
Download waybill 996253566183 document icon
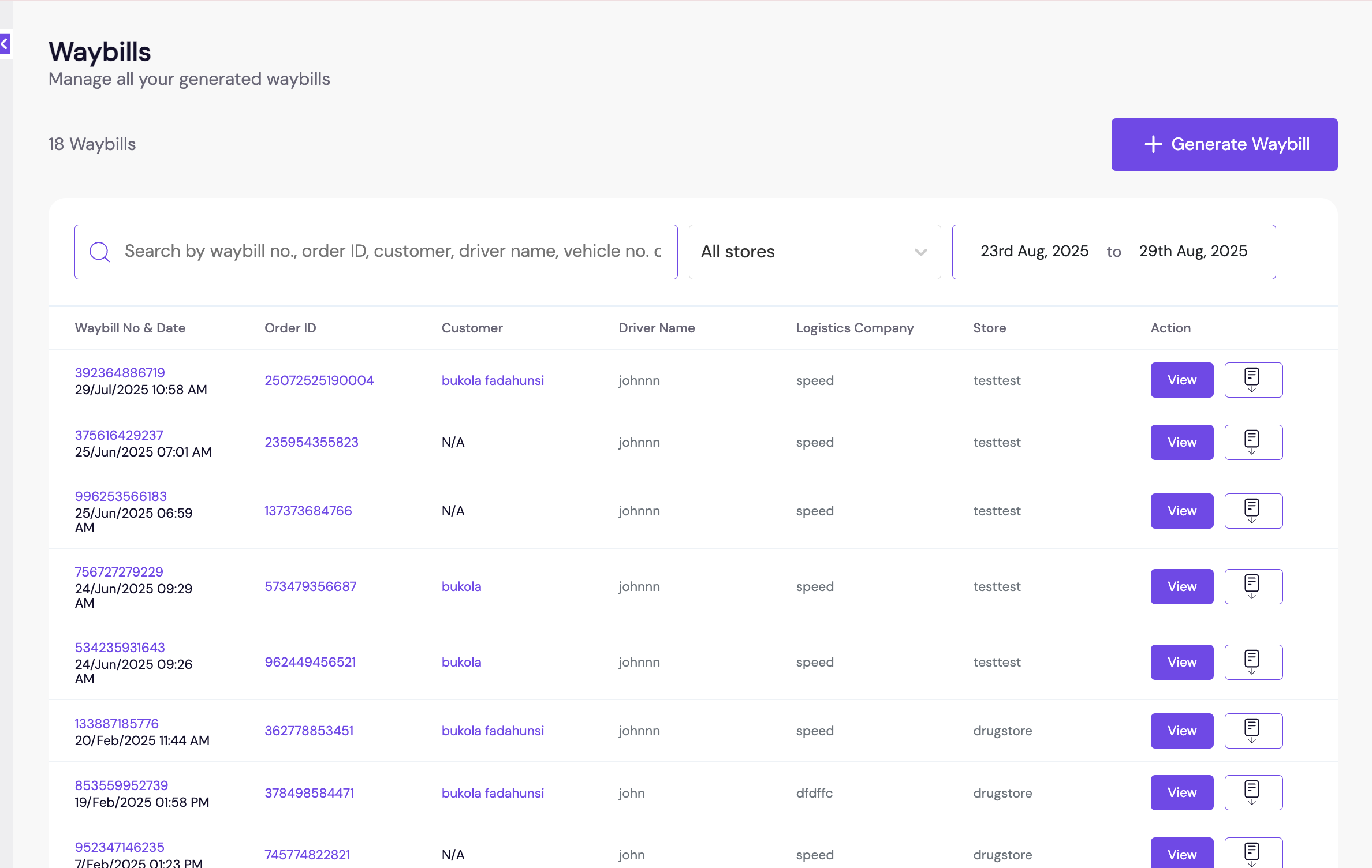click(x=1253, y=511)
